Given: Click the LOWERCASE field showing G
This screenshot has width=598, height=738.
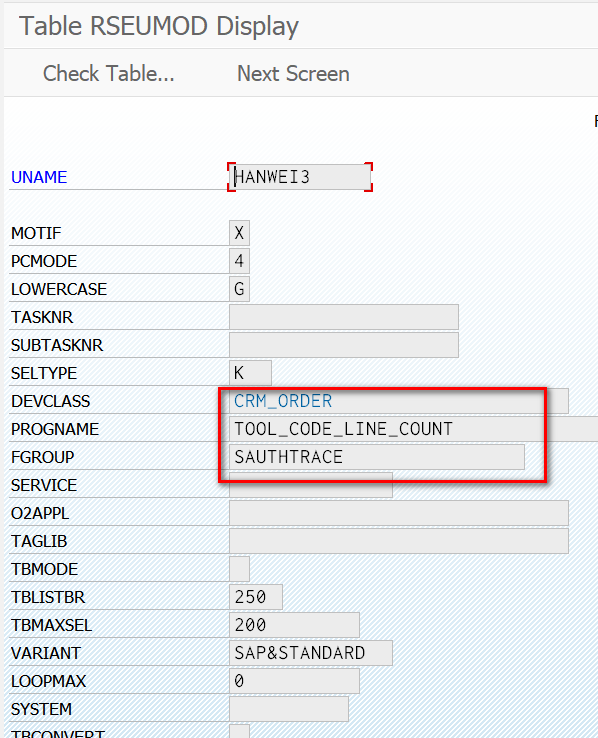Looking at the screenshot, I should tap(239, 289).
